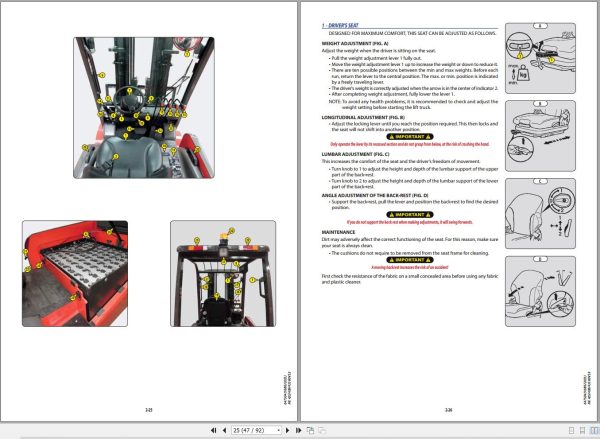Click seat figure B longitudinal adjustment diagram
The width and height of the screenshot is (600, 439).
(x=540, y=136)
